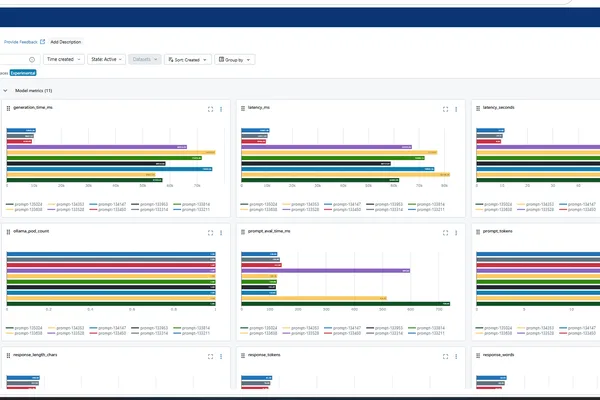Image resolution: width=600 pixels, height=400 pixels.
Task: Open three-dot menu on latency_ms chart
Action: click(456, 109)
